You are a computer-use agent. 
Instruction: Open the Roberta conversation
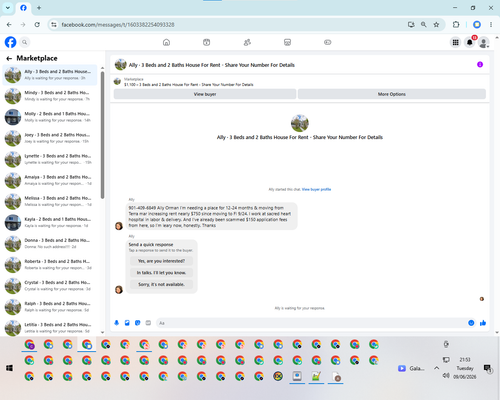(x=50, y=265)
